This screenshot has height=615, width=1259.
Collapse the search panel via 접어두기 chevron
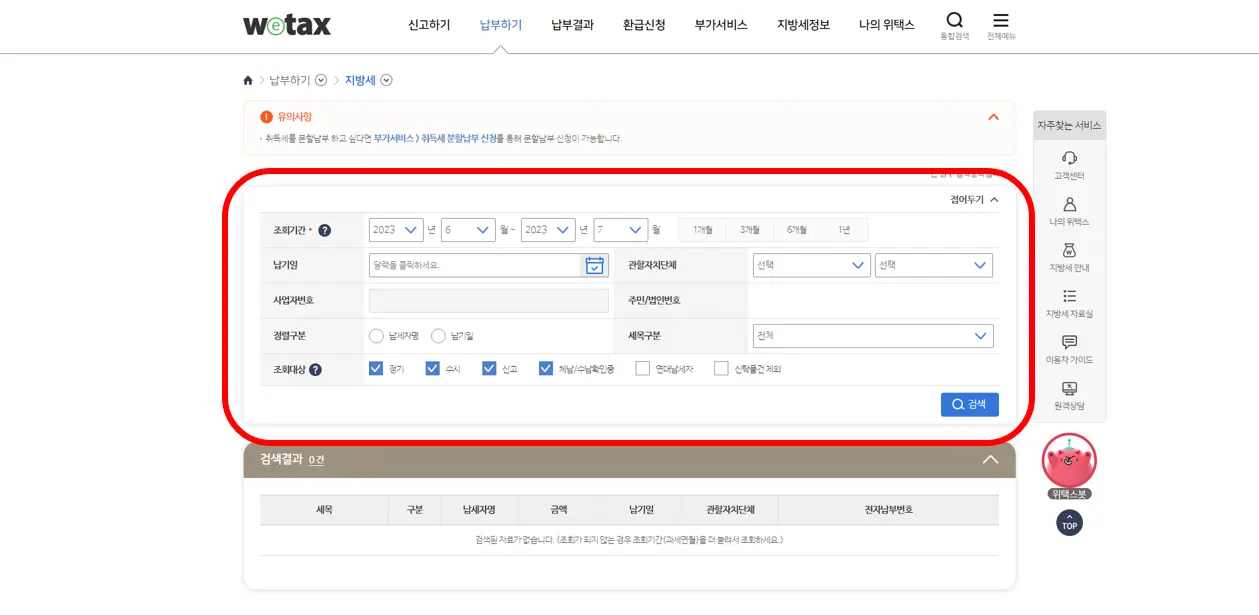tap(993, 199)
